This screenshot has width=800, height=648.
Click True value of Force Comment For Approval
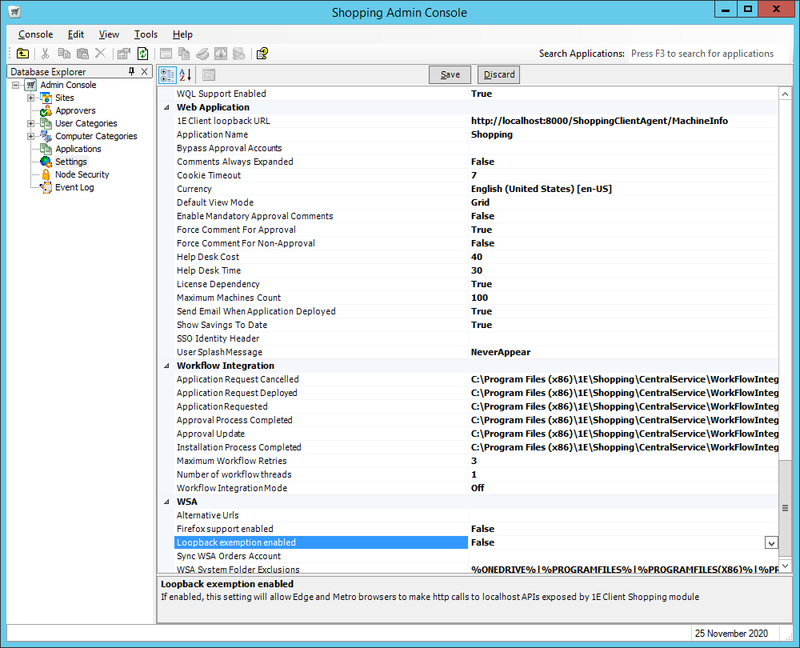coord(482,230)
